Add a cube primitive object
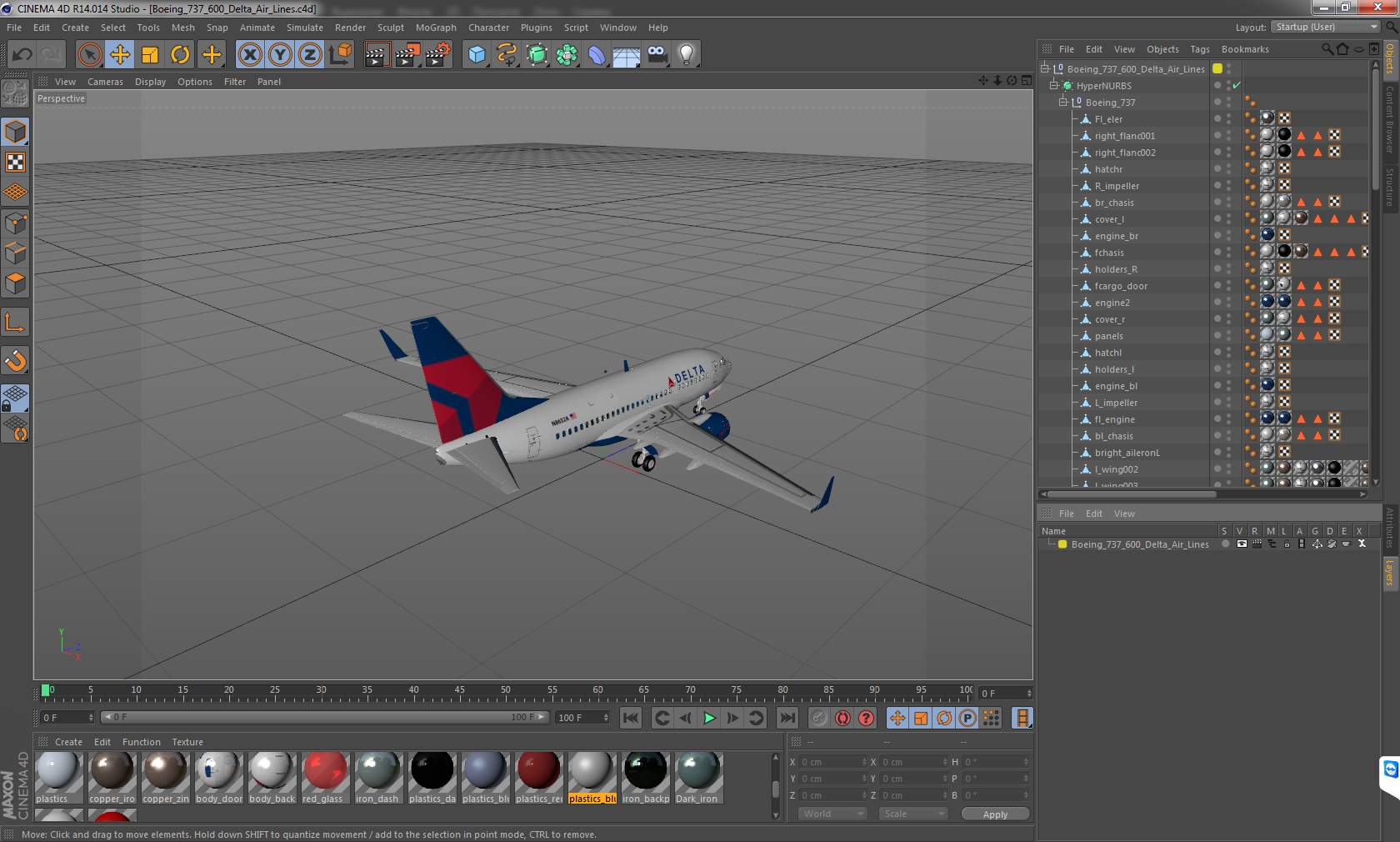Viewport: 1400px width, 842px height. 477,55
